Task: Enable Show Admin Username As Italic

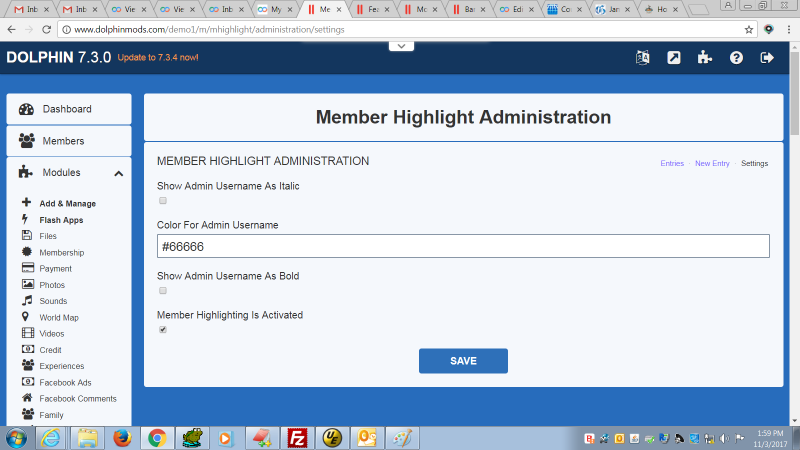Action: pos(163,201)
